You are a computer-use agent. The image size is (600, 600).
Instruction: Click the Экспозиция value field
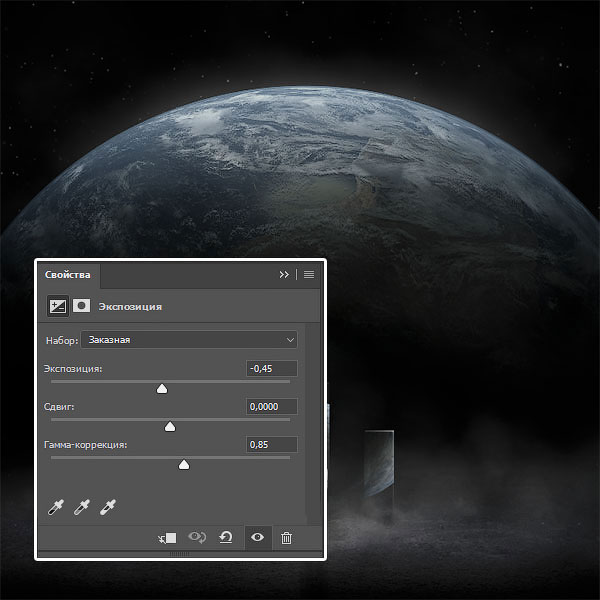click(272, 368)
